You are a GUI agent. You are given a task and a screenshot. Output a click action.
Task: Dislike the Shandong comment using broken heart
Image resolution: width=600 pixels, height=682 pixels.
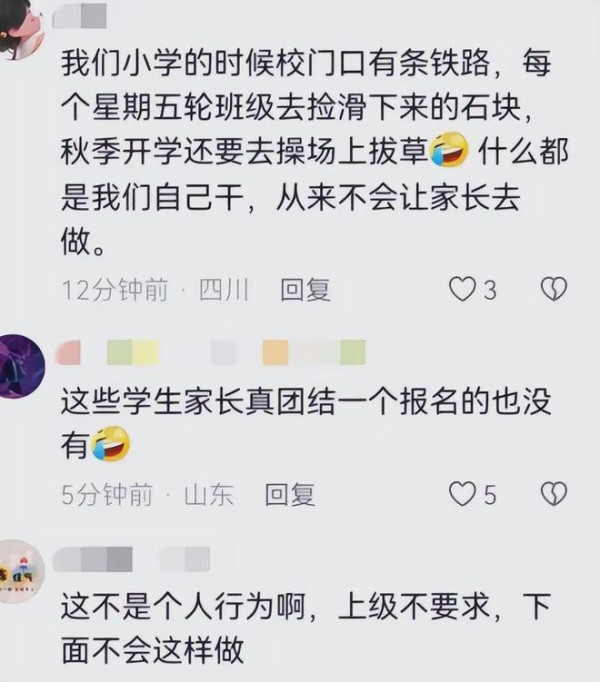pos(553,494)
